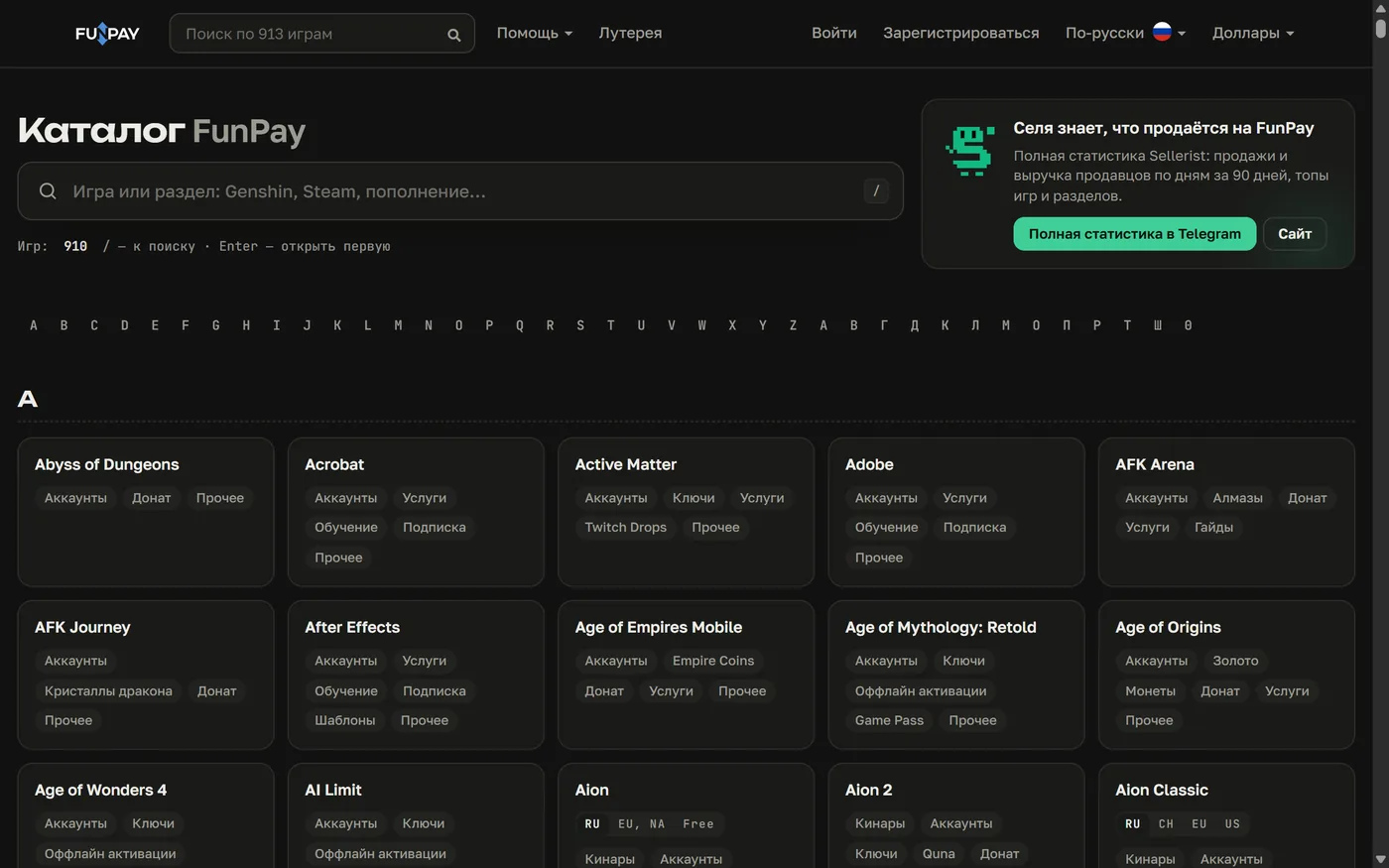This screenshot has height=868, width=1389.
Task: Open Гайды under AFK Arena
Action: pos(1214,528)
